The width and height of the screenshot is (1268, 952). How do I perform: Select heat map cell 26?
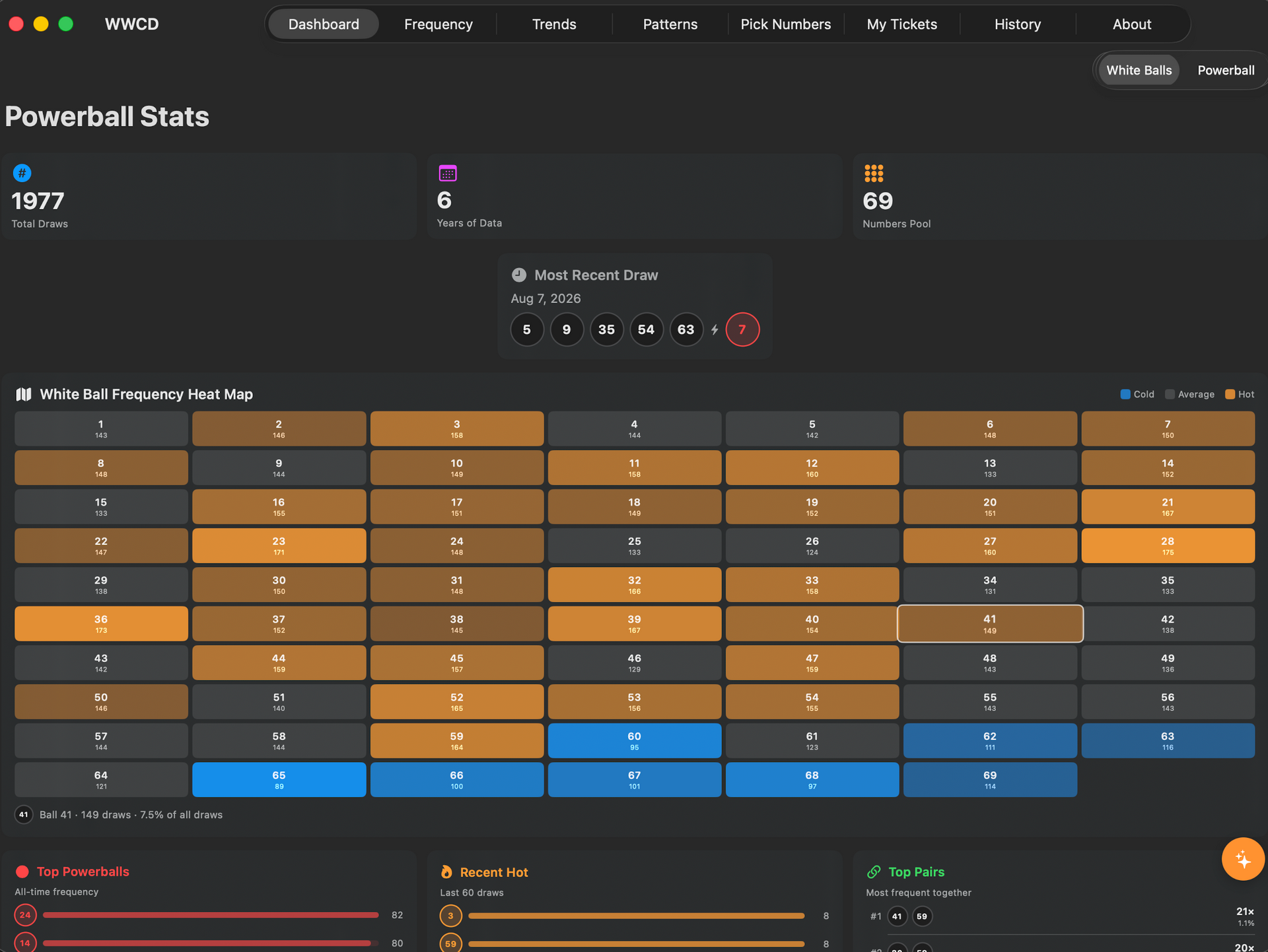[x=812, y=545]
